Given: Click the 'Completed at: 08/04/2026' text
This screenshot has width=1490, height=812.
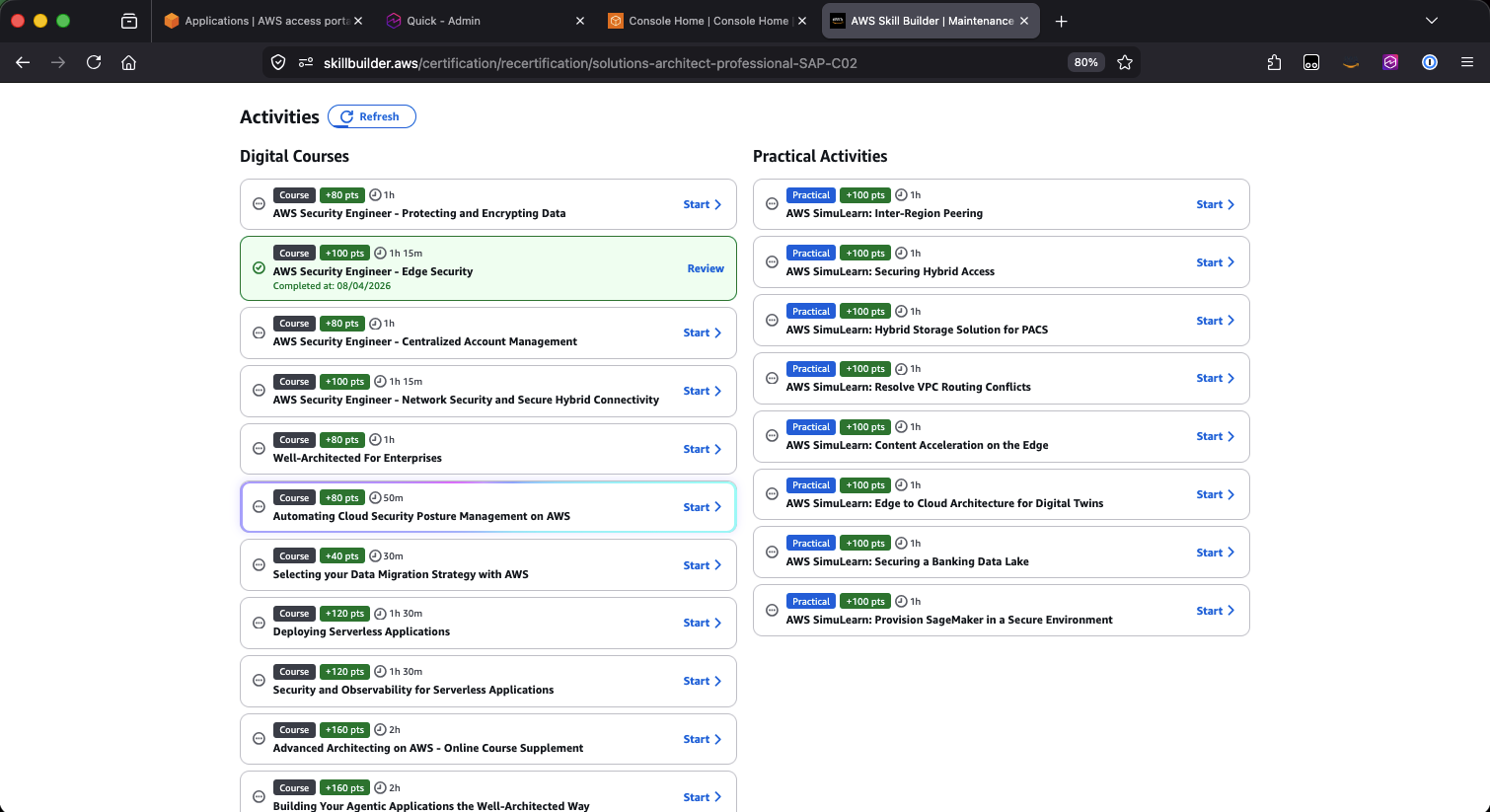Looking at the screenshot, I should coord(332,286).
